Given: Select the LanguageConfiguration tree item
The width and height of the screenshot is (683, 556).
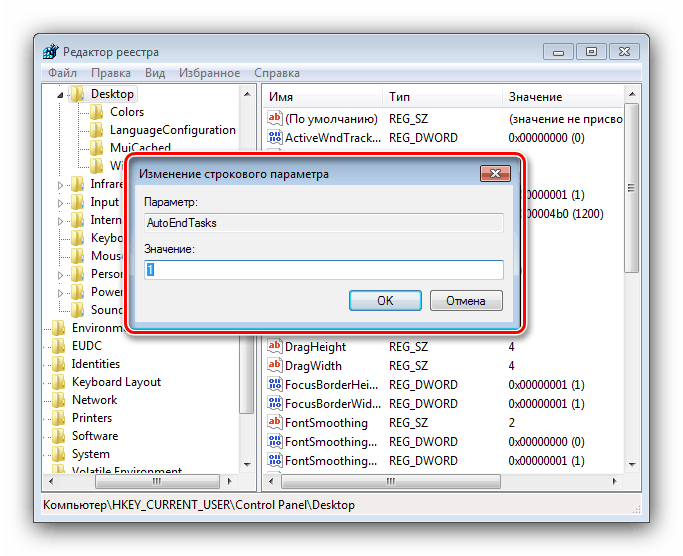Looking at the screenshot, I should point(172,130).
